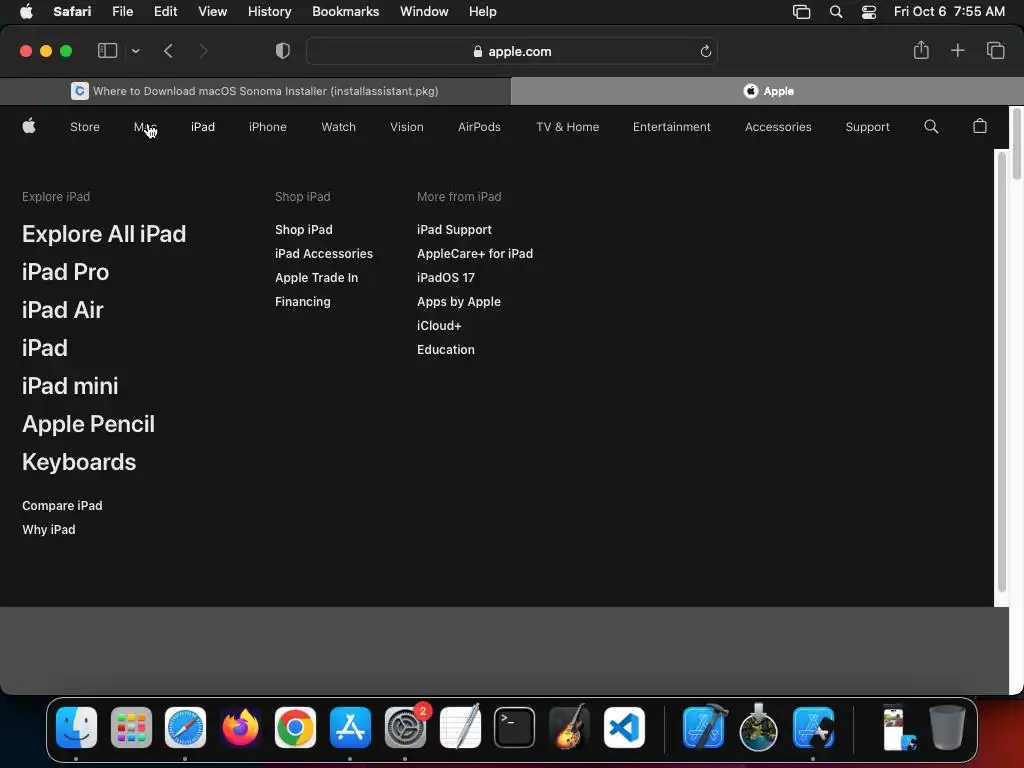
Task: Open the Support navigation item
Action: pos(867,127)
